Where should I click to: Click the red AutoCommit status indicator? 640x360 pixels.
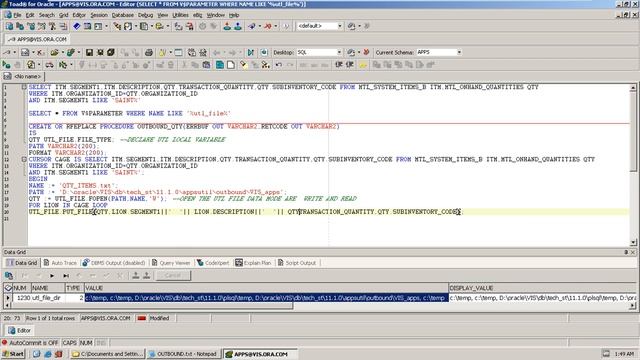click(4, 343)
